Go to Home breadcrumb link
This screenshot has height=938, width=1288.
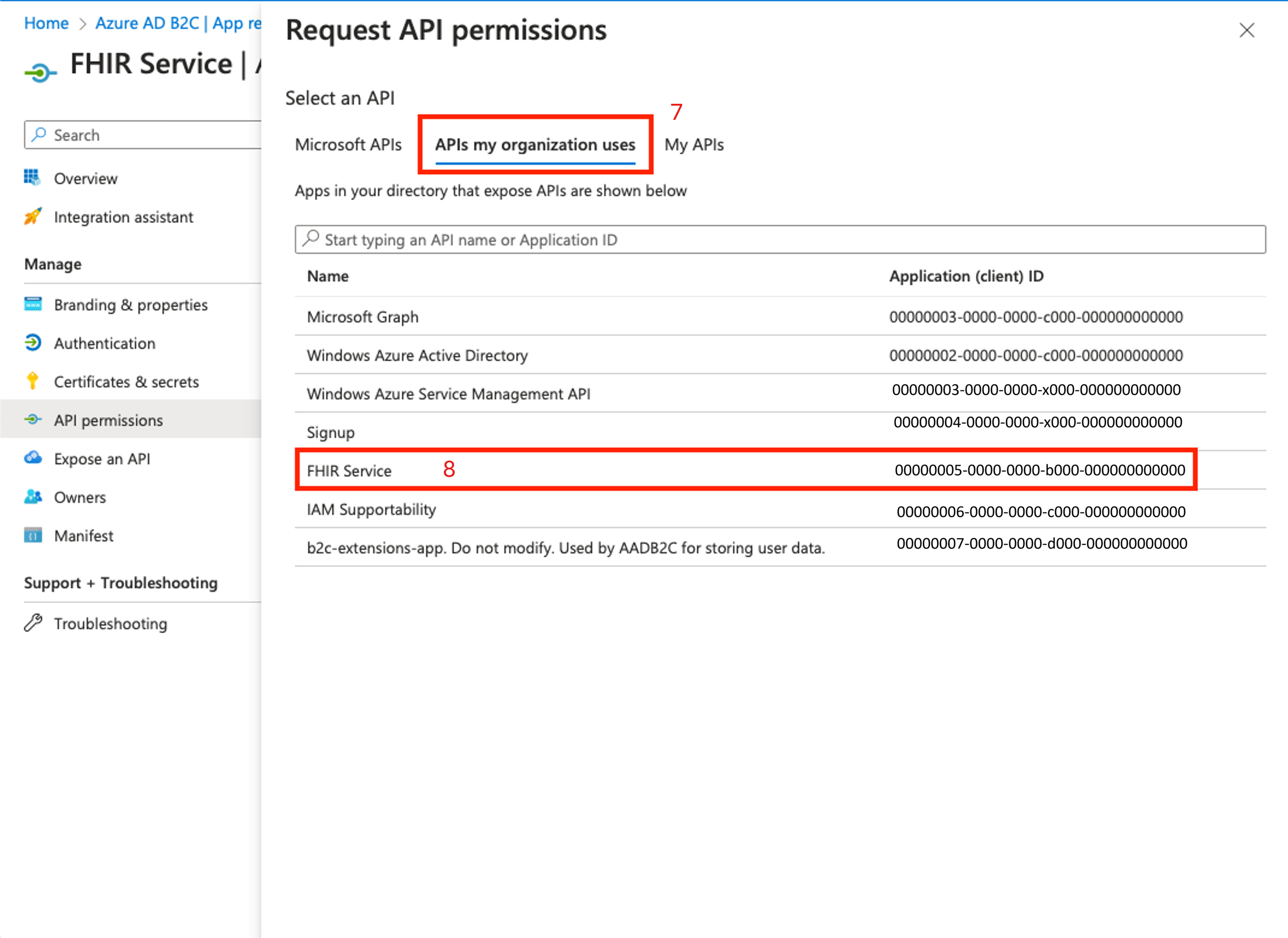[46, 23]
